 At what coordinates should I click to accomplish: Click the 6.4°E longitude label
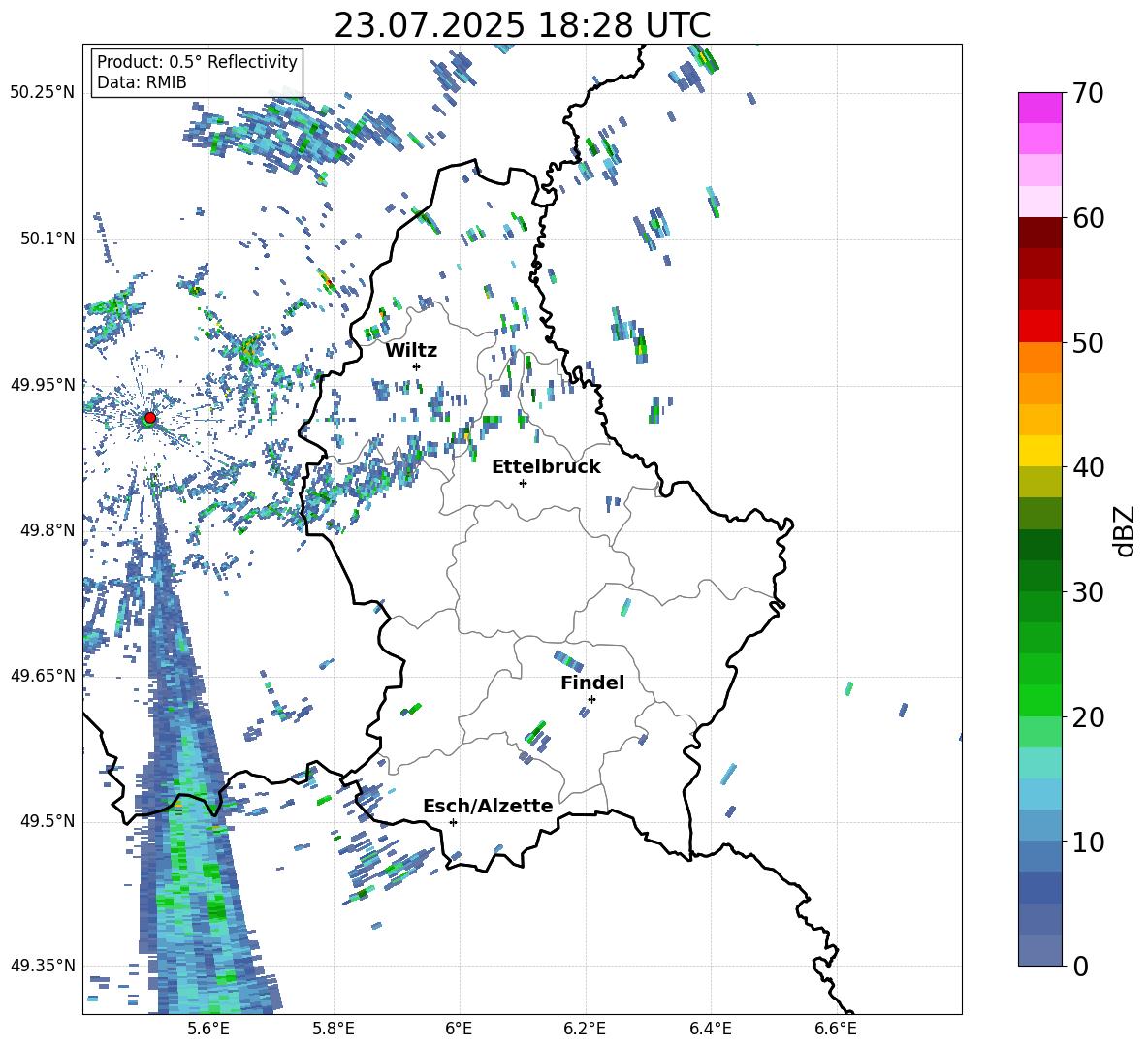pyautogui.click(x=711, y=1029)
